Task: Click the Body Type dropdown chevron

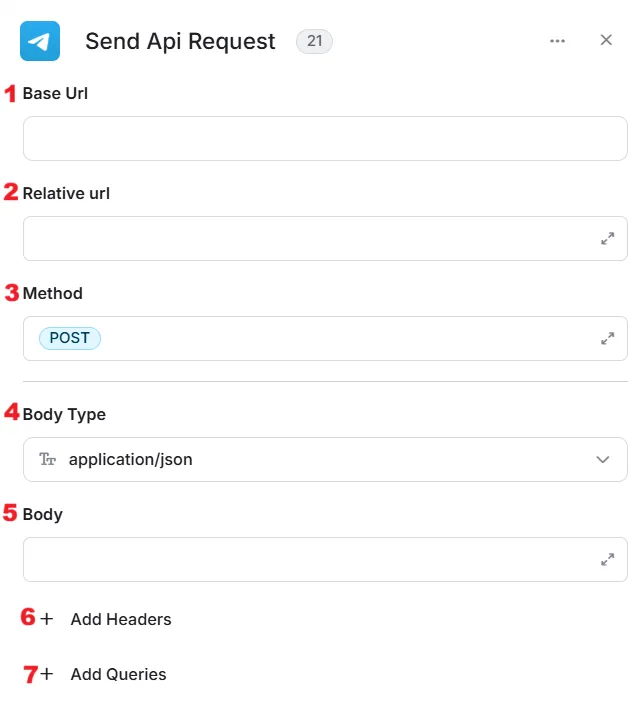Action: point(603,459)
